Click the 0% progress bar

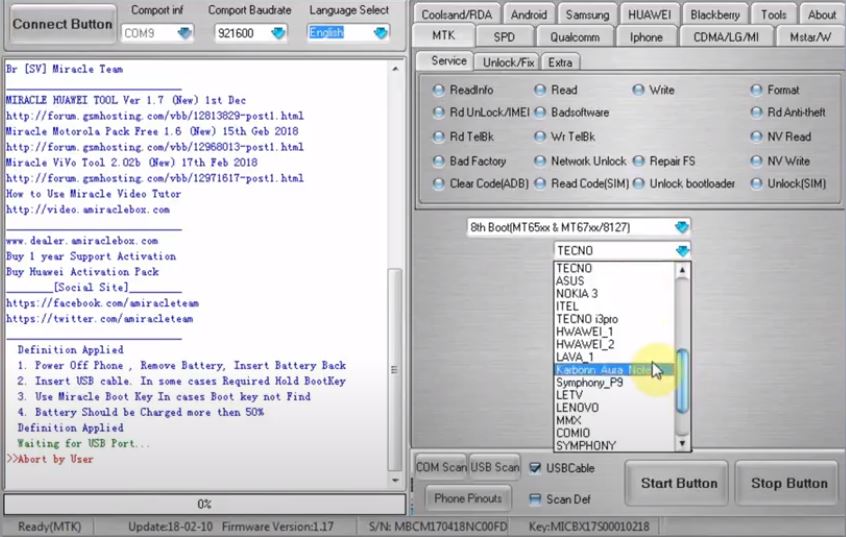[204, 505]
